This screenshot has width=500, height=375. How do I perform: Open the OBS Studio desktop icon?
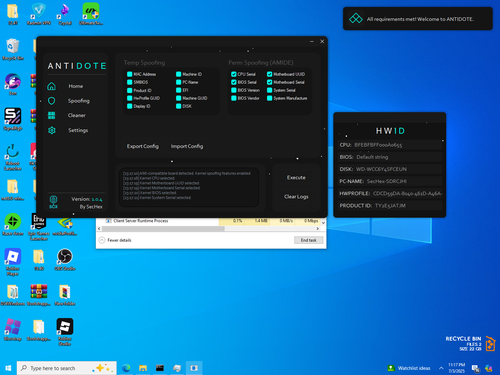[65, 257]
